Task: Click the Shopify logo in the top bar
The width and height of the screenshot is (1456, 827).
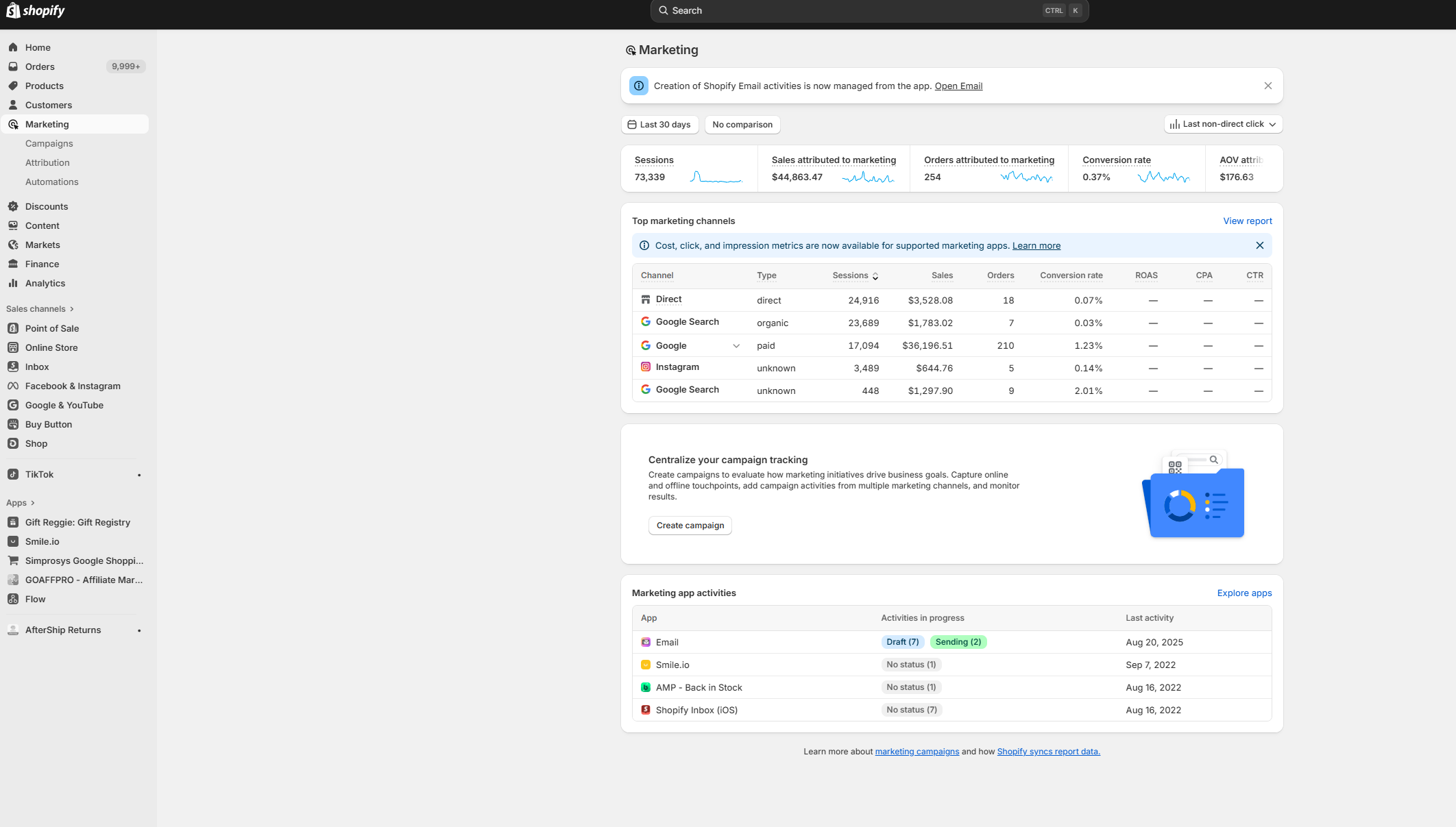Action: click(x=36, y=10)
